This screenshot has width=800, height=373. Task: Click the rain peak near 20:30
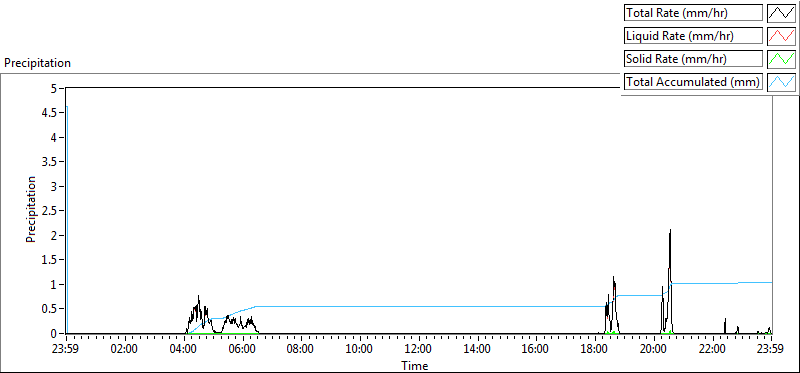coord(670,230)
